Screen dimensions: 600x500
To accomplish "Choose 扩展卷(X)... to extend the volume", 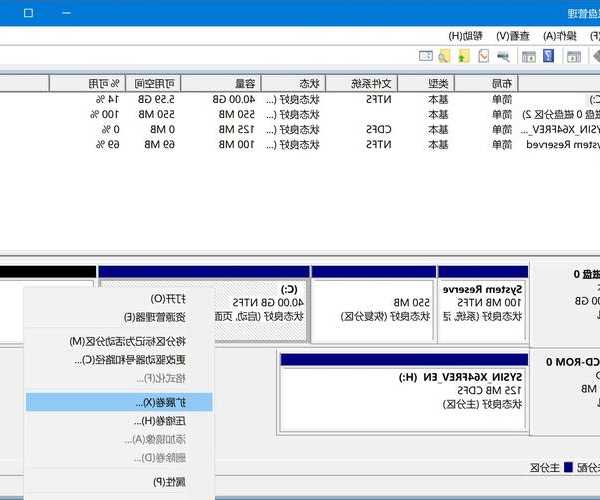I will [x=119, y=402].
